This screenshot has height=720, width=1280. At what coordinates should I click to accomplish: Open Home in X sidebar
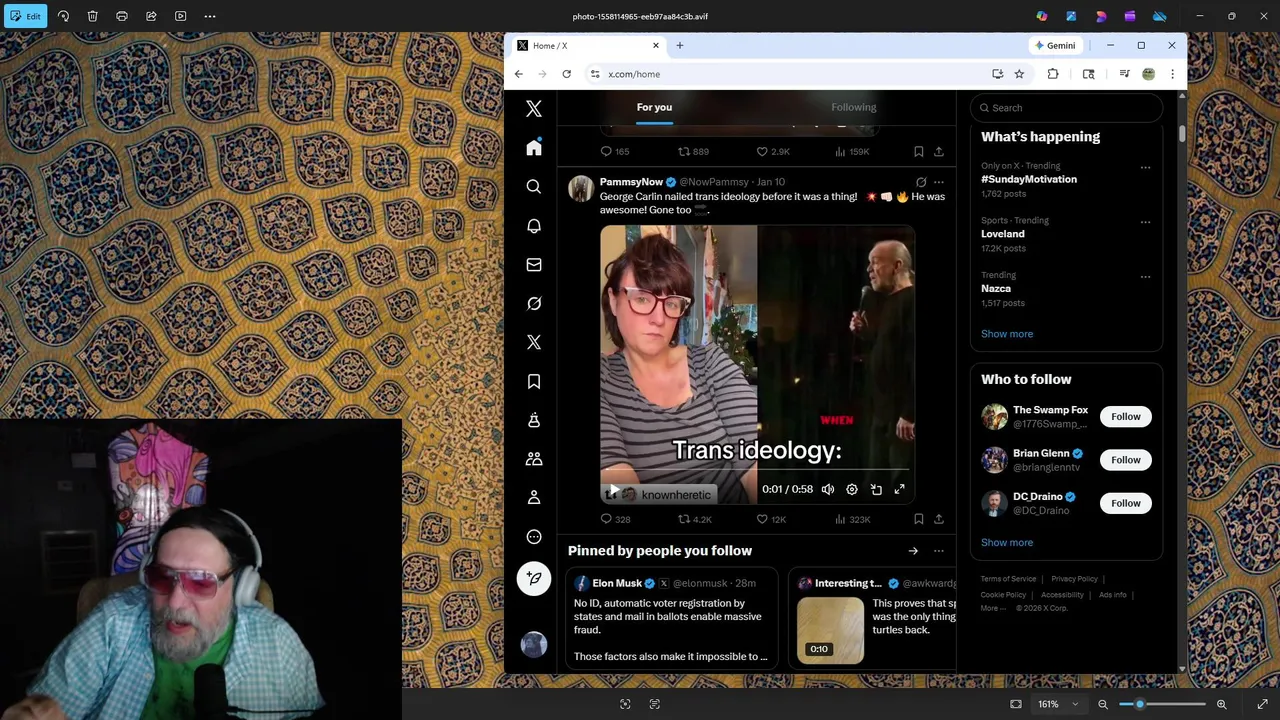click(534, 148)
